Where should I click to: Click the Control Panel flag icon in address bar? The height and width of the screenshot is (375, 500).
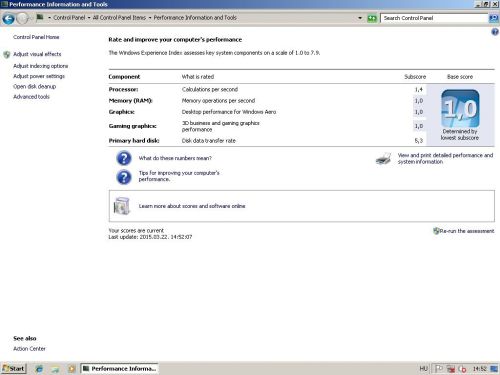pyautogui.click(x=40, y=17)
